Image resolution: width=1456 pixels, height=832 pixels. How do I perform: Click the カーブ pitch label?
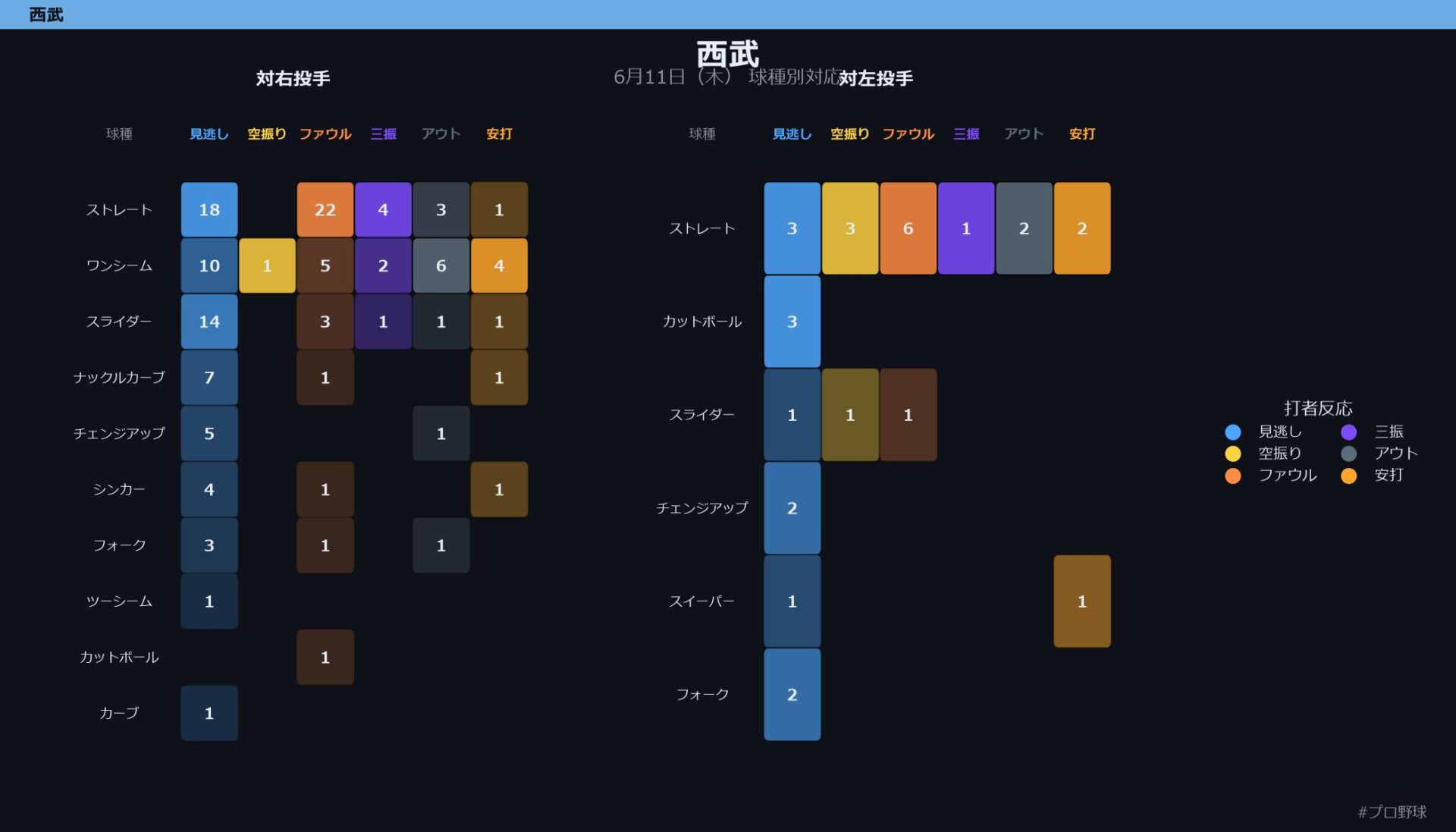119,713
